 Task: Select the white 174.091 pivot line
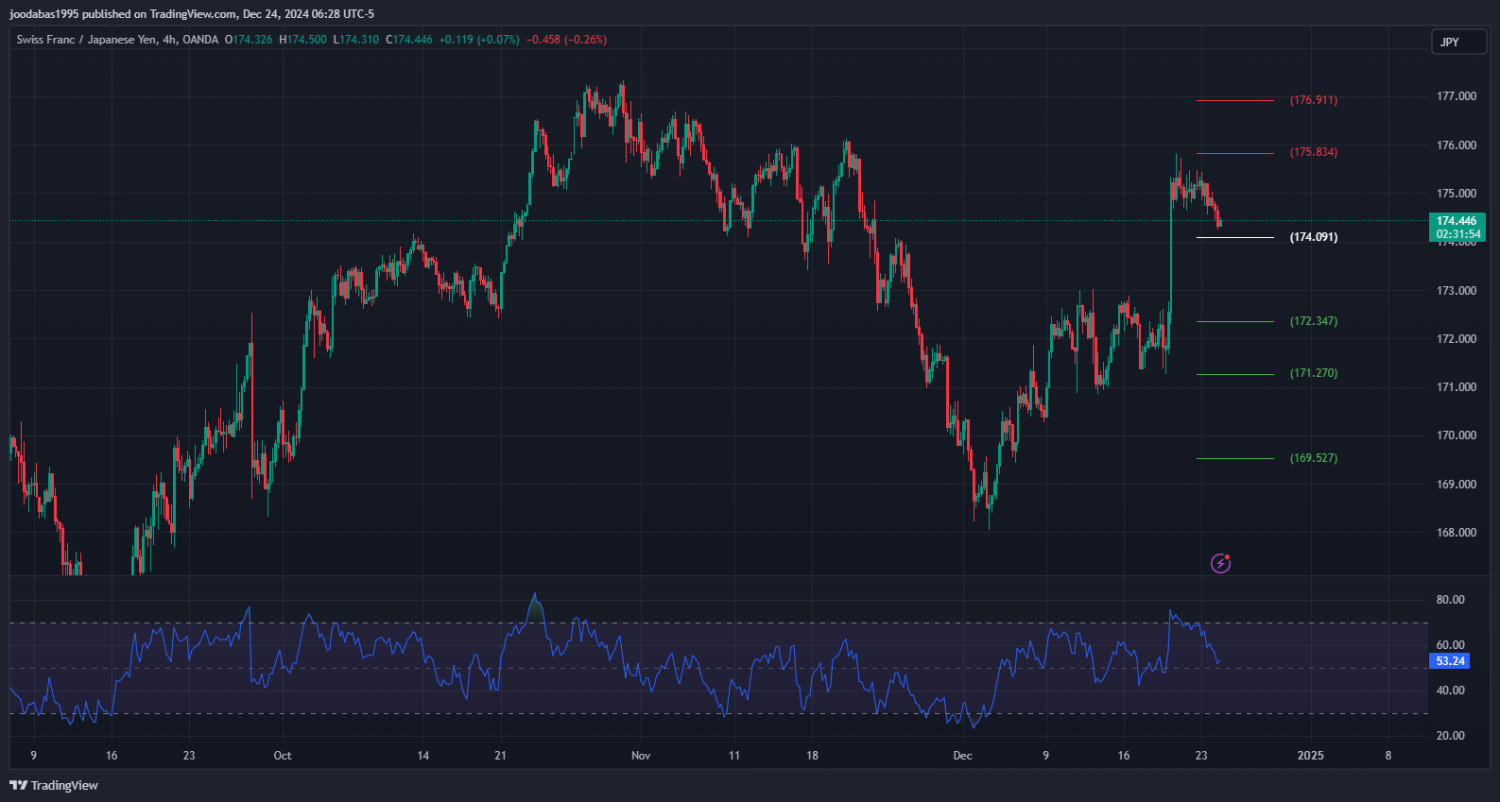click(1235, 237)
